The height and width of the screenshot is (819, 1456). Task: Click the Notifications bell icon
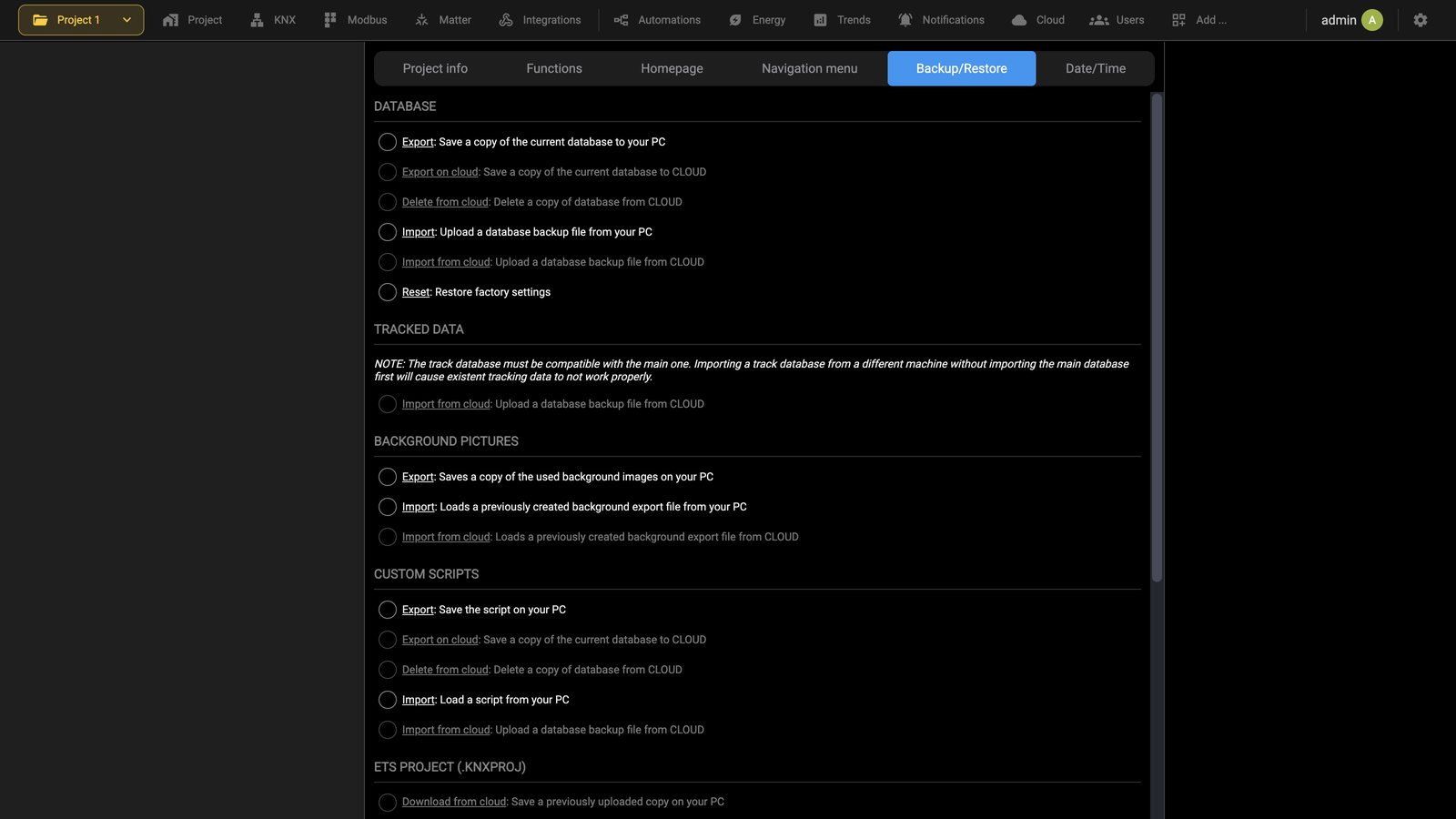coord(905,20)
